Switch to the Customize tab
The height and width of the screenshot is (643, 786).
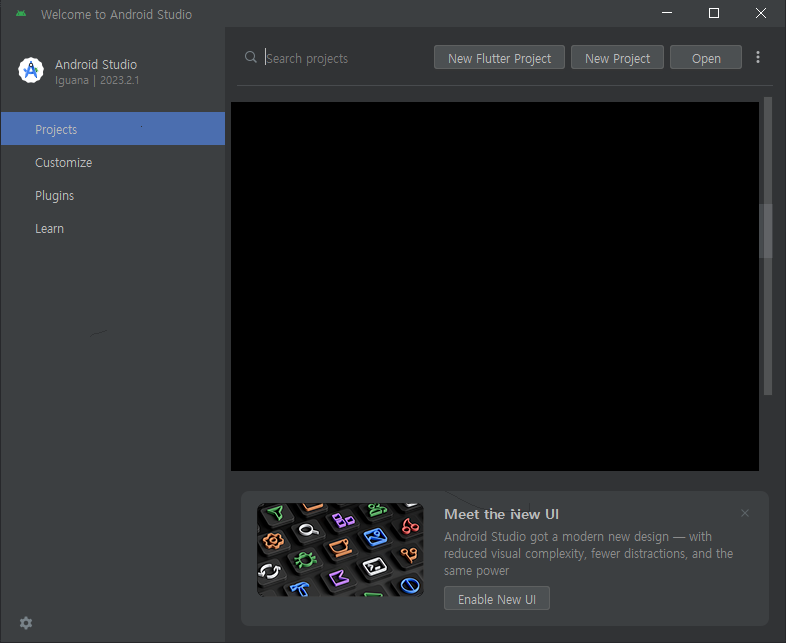pos(113,162)
